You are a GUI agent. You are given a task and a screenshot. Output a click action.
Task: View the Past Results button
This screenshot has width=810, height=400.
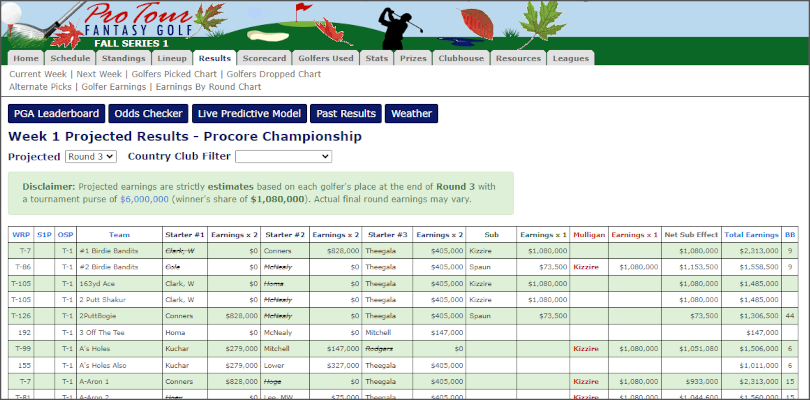(x=346, y=114)
